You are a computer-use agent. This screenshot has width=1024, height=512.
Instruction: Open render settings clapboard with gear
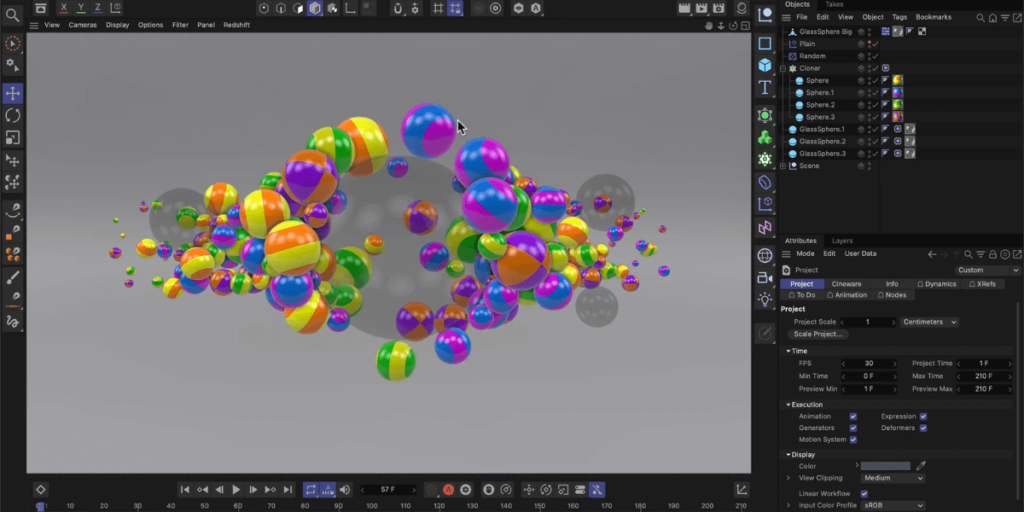718,8
